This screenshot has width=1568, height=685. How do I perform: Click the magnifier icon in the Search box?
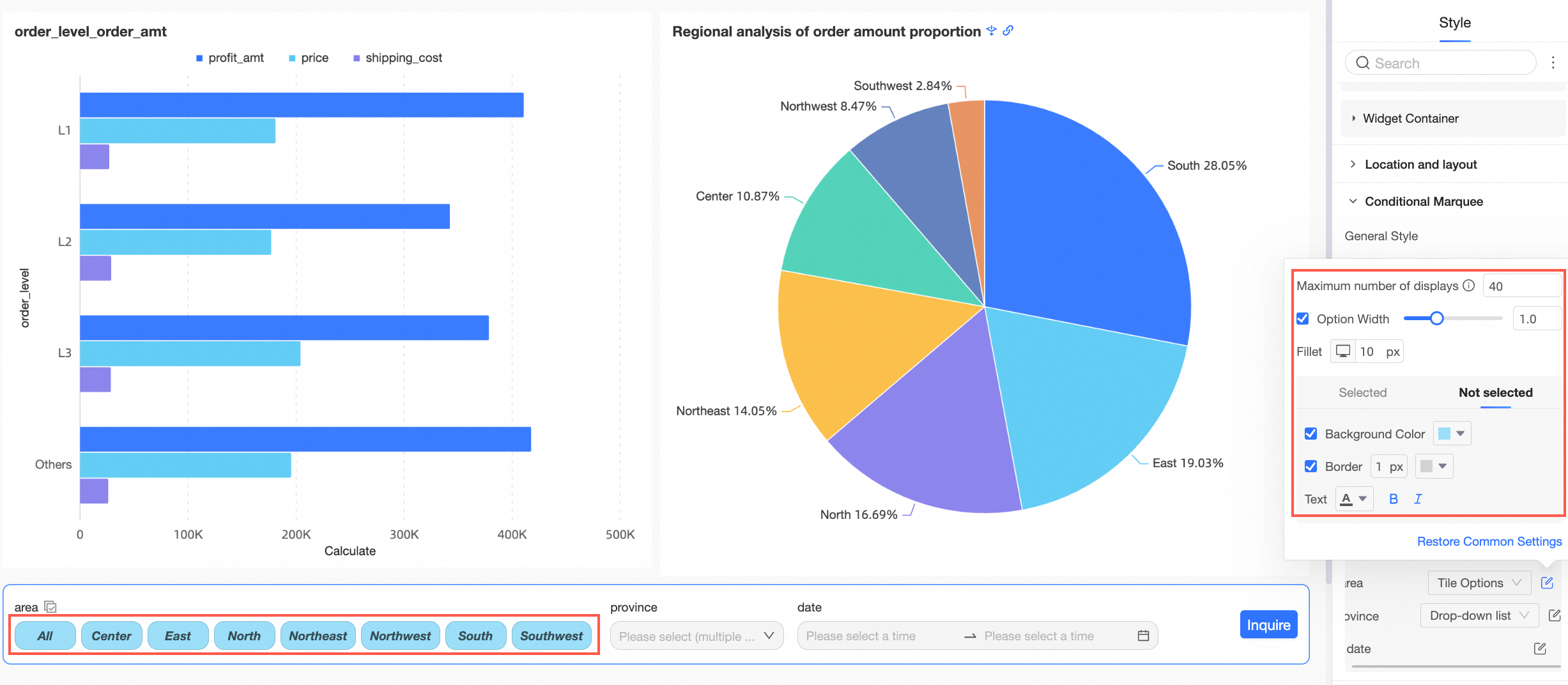pyautogui.click(x=1362, y=63)
